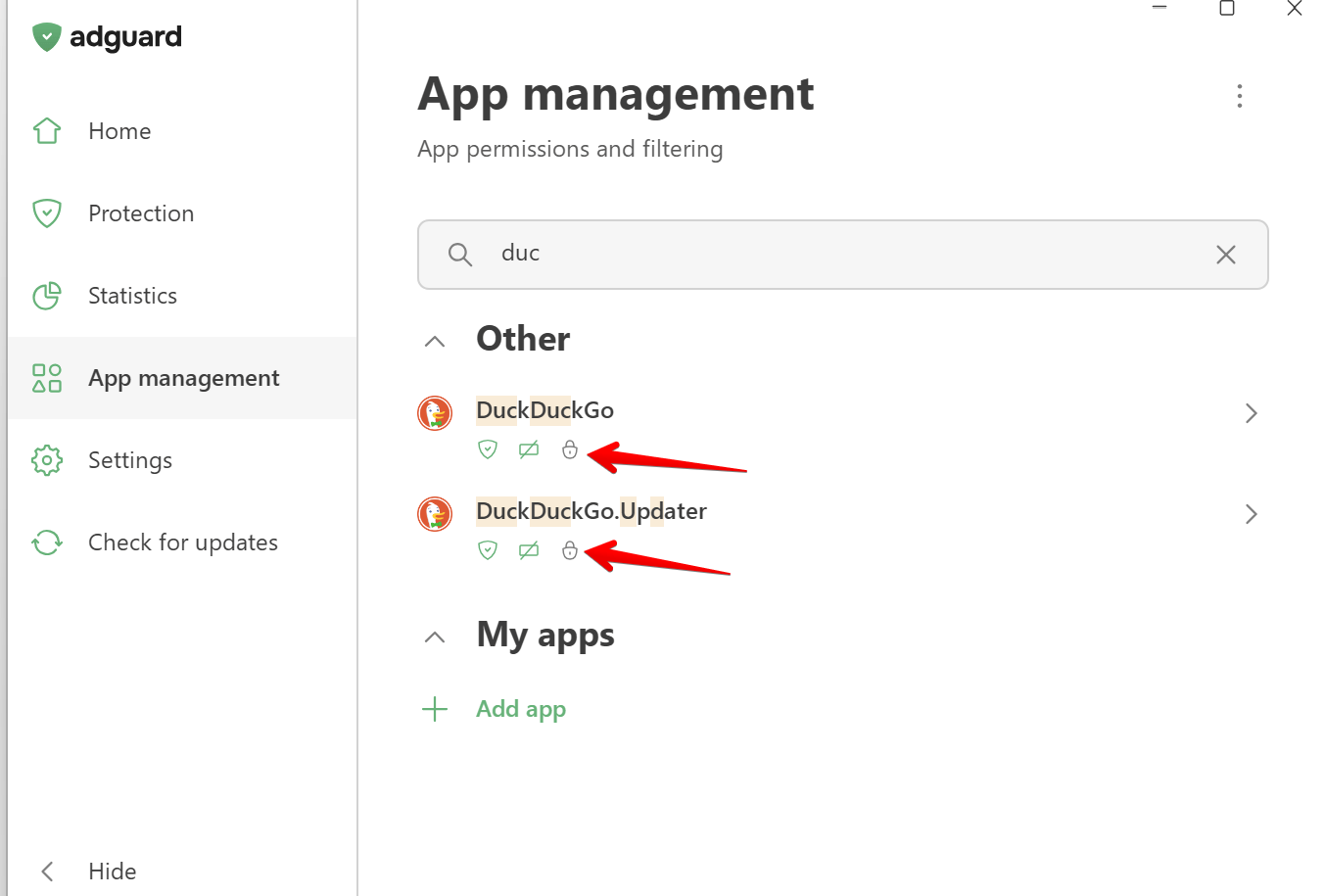Click the crossed-out ad blocking icon under DuckDuckGo
1325x896 pixels.
click(529, 449)
